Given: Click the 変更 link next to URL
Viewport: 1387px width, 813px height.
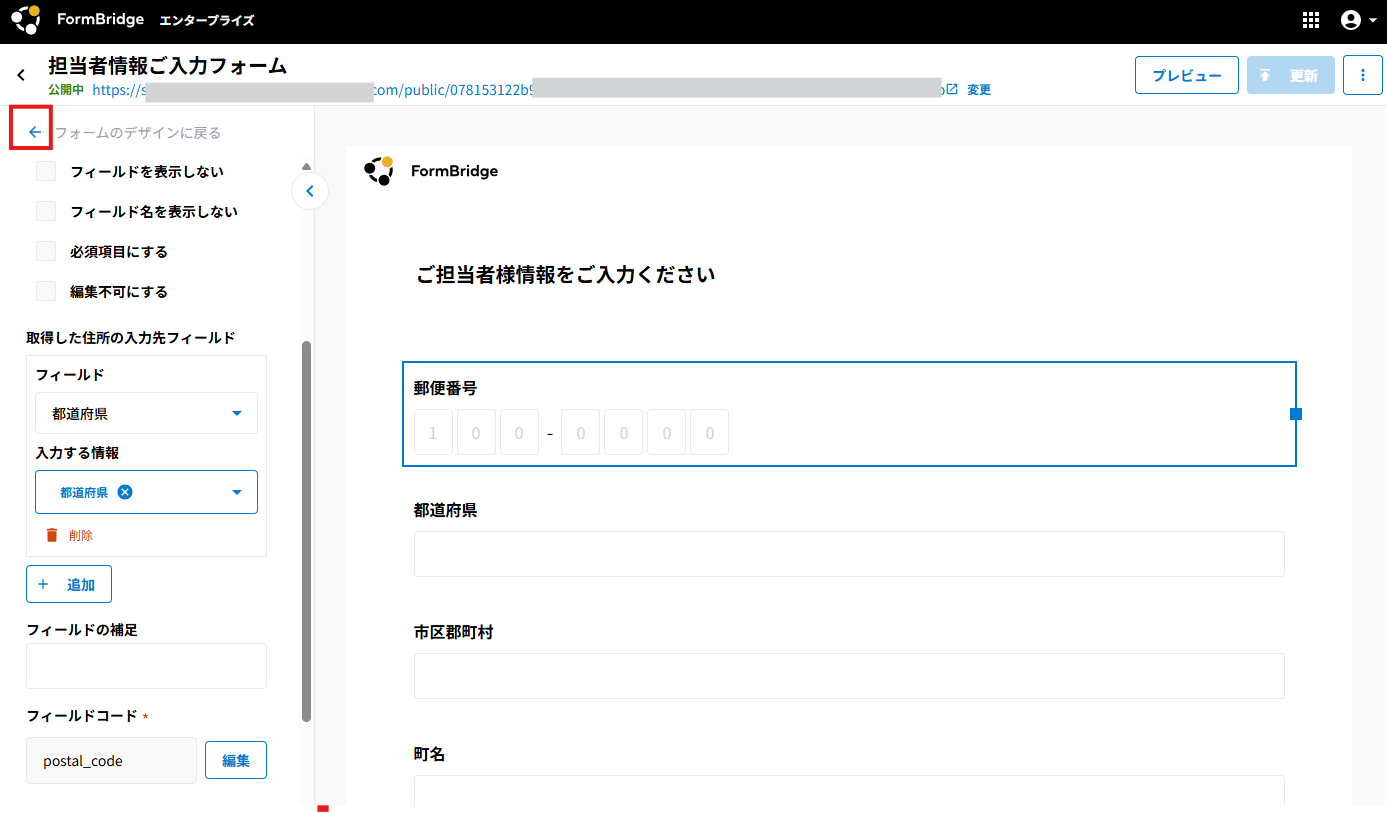Looking at the screenshot, I should coord(978,90).
